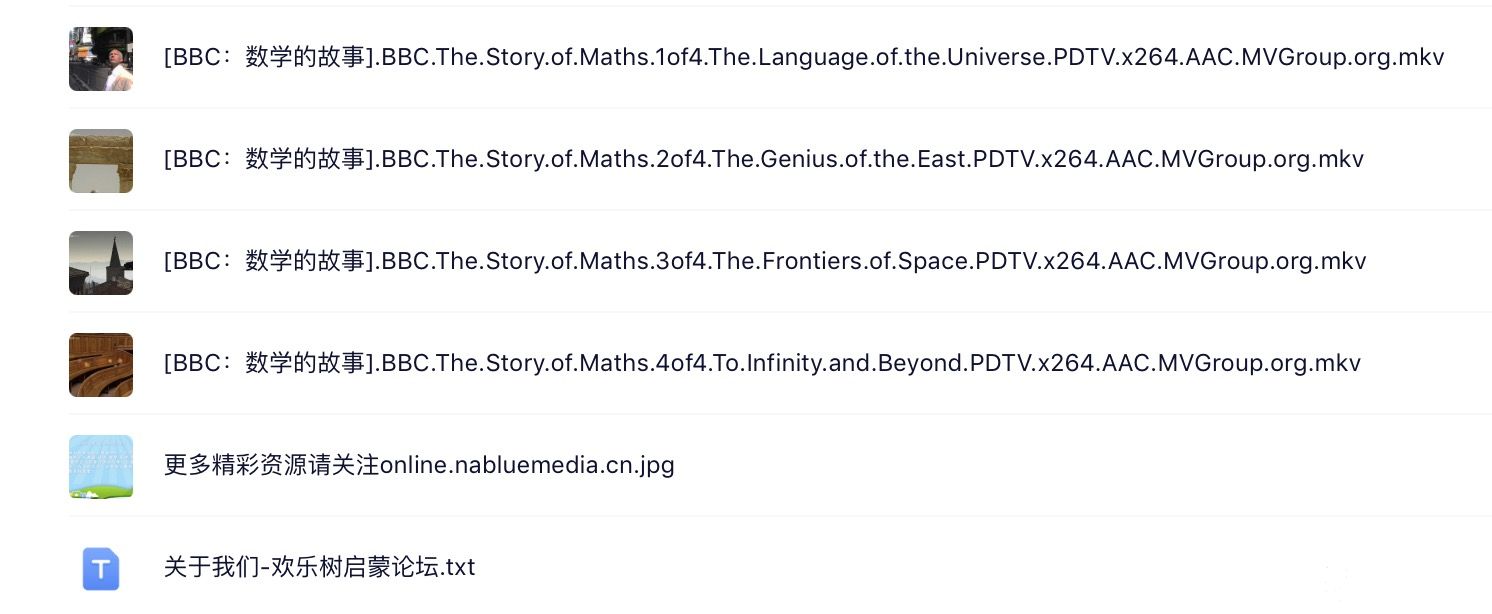Open the Story of Maths 2of4 filename
The image size is (1492, 614).
coord(763,159)
